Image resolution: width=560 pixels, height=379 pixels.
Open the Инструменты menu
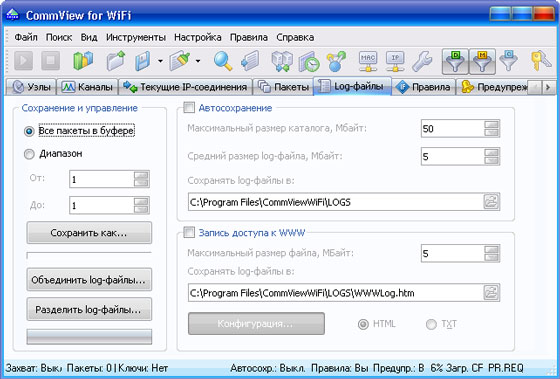pos(136,37)
